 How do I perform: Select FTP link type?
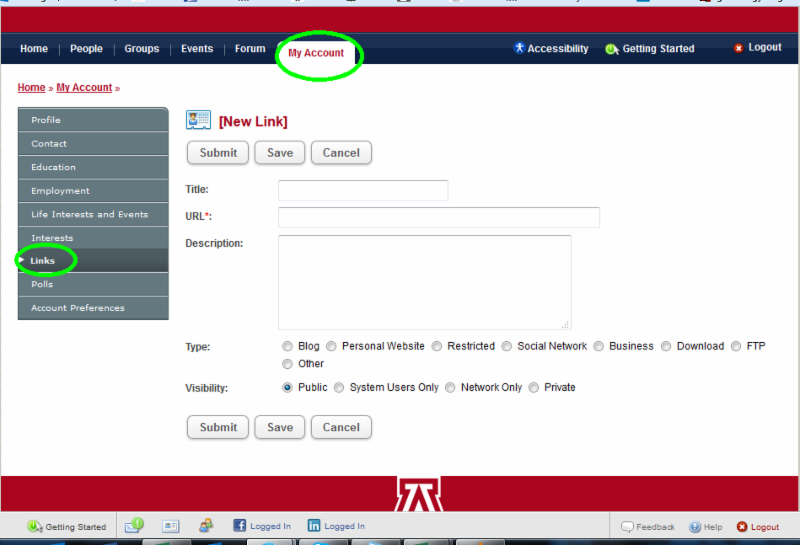coord(736,346)
